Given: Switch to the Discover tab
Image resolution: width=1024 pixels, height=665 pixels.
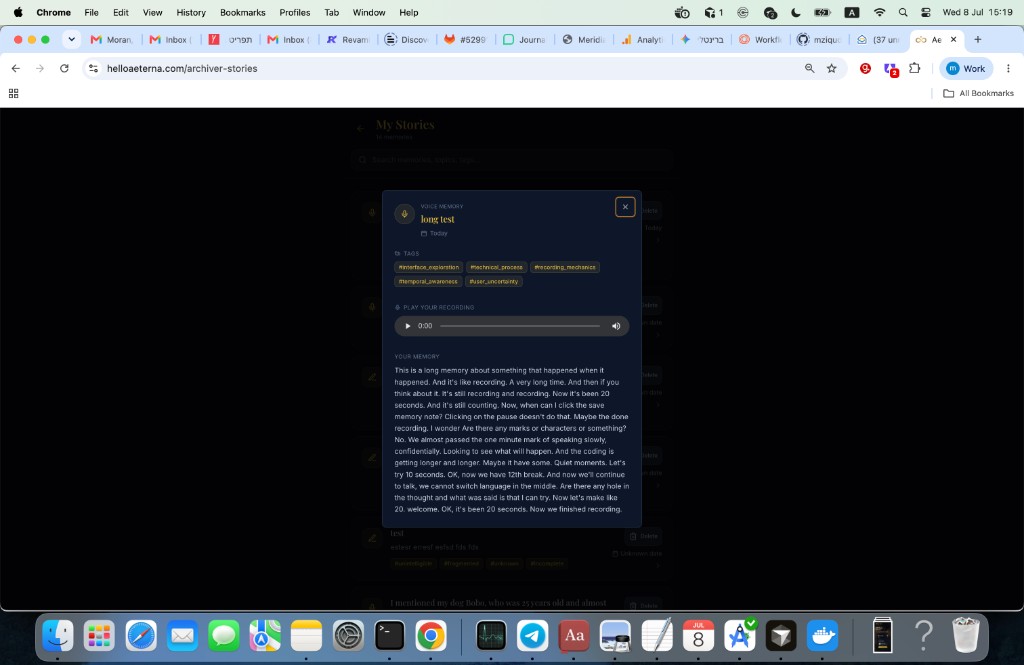Looking at the screenshot, I should tap(406, 39).
